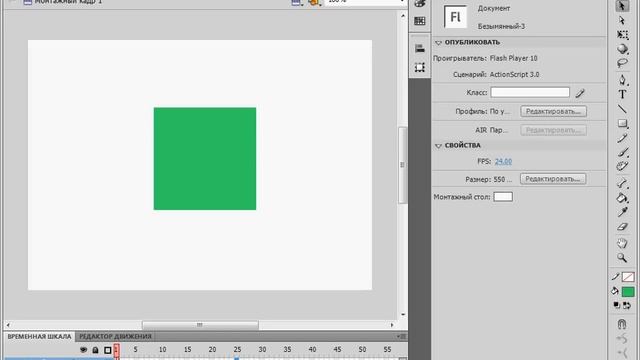Select the Bone tool
Viewport: 640px width, 360px height.
coord(622,183)
